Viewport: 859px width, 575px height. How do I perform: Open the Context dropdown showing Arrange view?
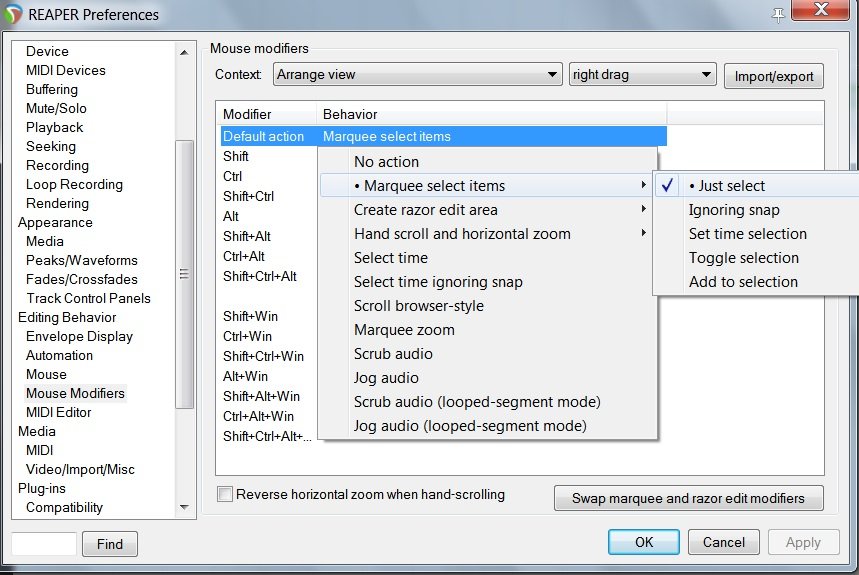click(x=417, y=74)
